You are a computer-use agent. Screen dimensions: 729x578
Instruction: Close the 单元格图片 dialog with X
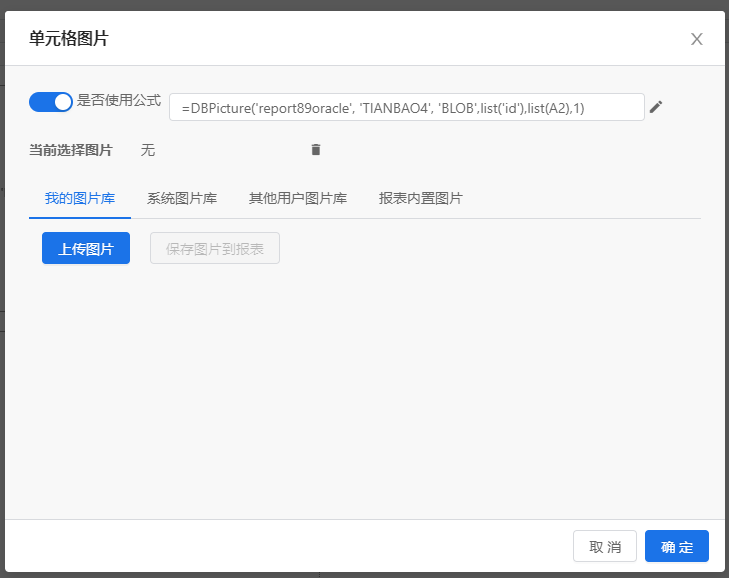(697, 39)
